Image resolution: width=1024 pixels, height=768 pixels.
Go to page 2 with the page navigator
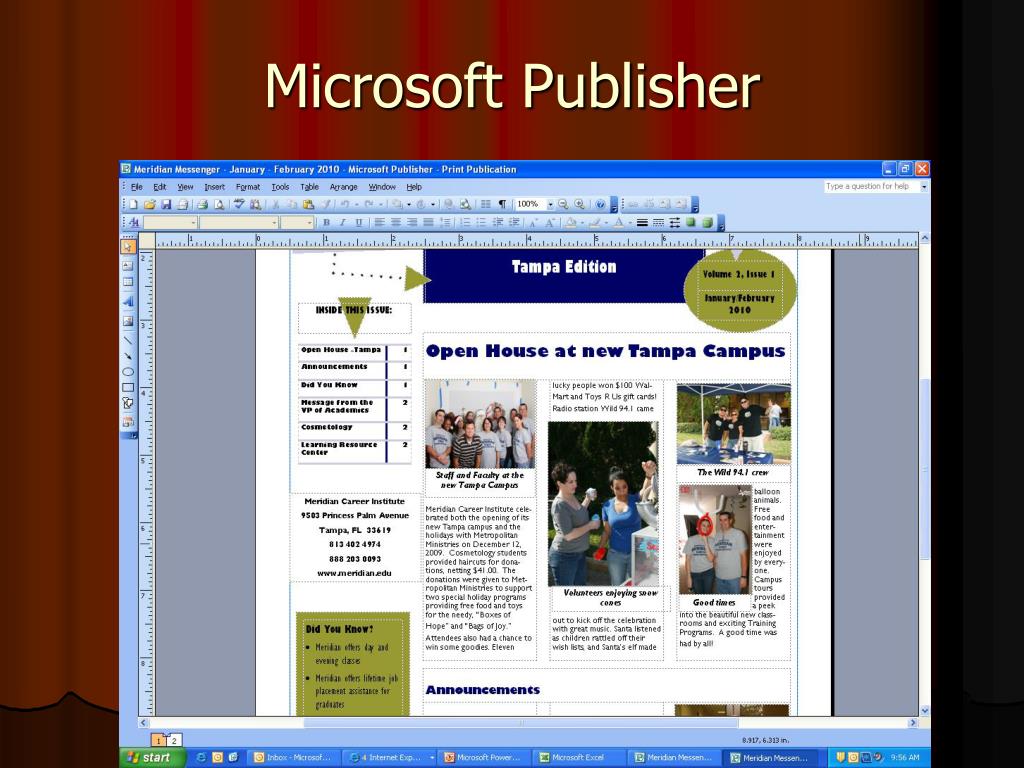tap(174, 741)
